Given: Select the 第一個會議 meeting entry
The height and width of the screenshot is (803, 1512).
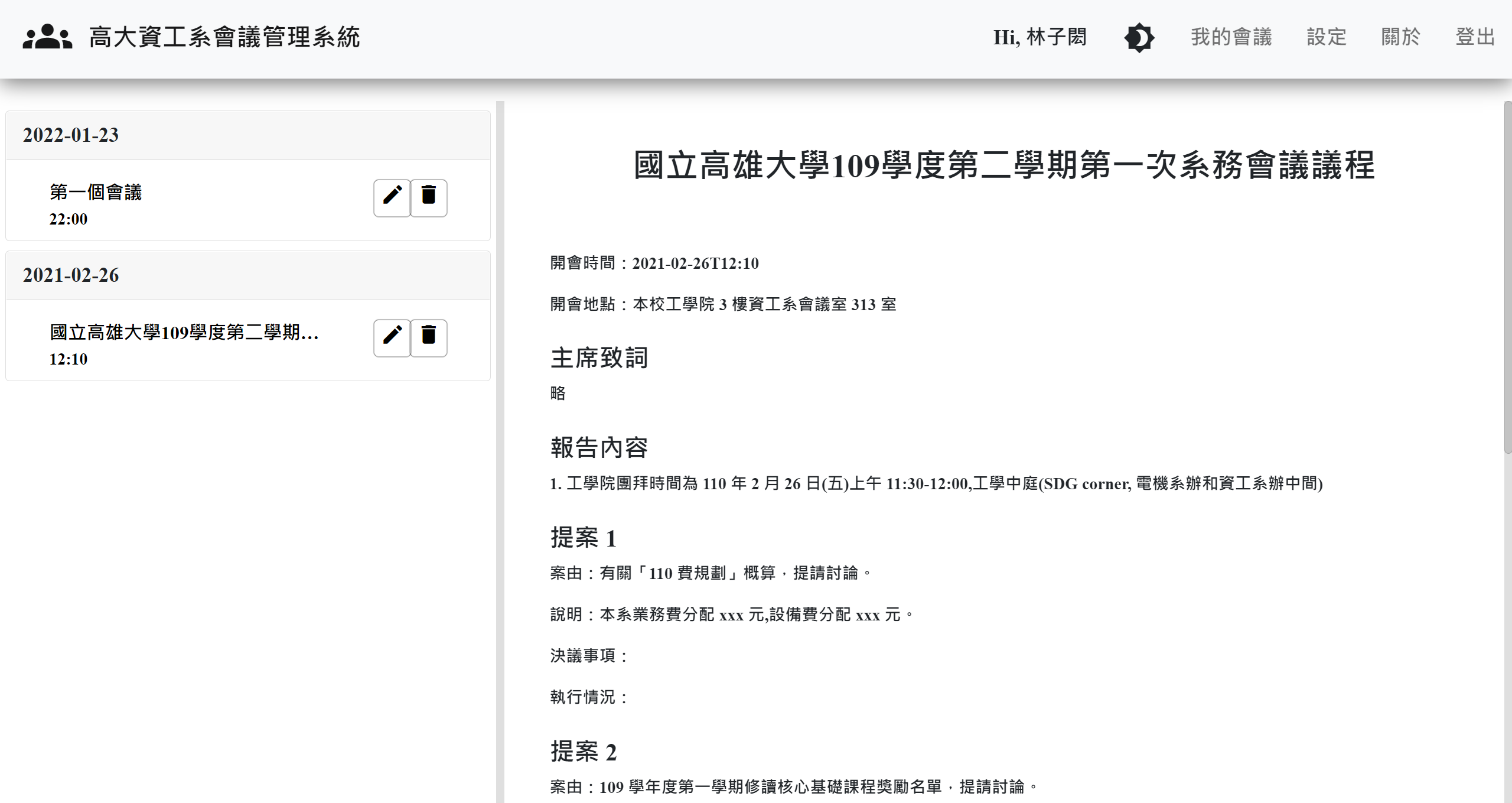Looking at the screenshot, I should [96, 193].
